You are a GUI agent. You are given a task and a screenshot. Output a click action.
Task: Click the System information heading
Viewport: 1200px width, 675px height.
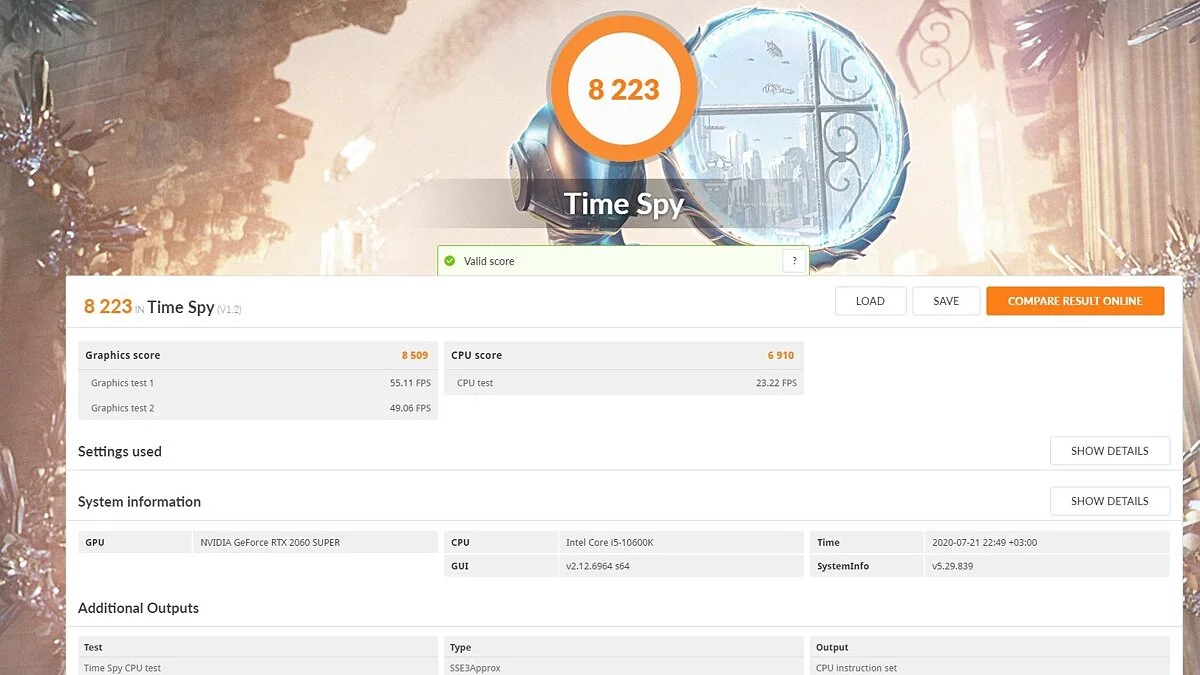(139, 501)
